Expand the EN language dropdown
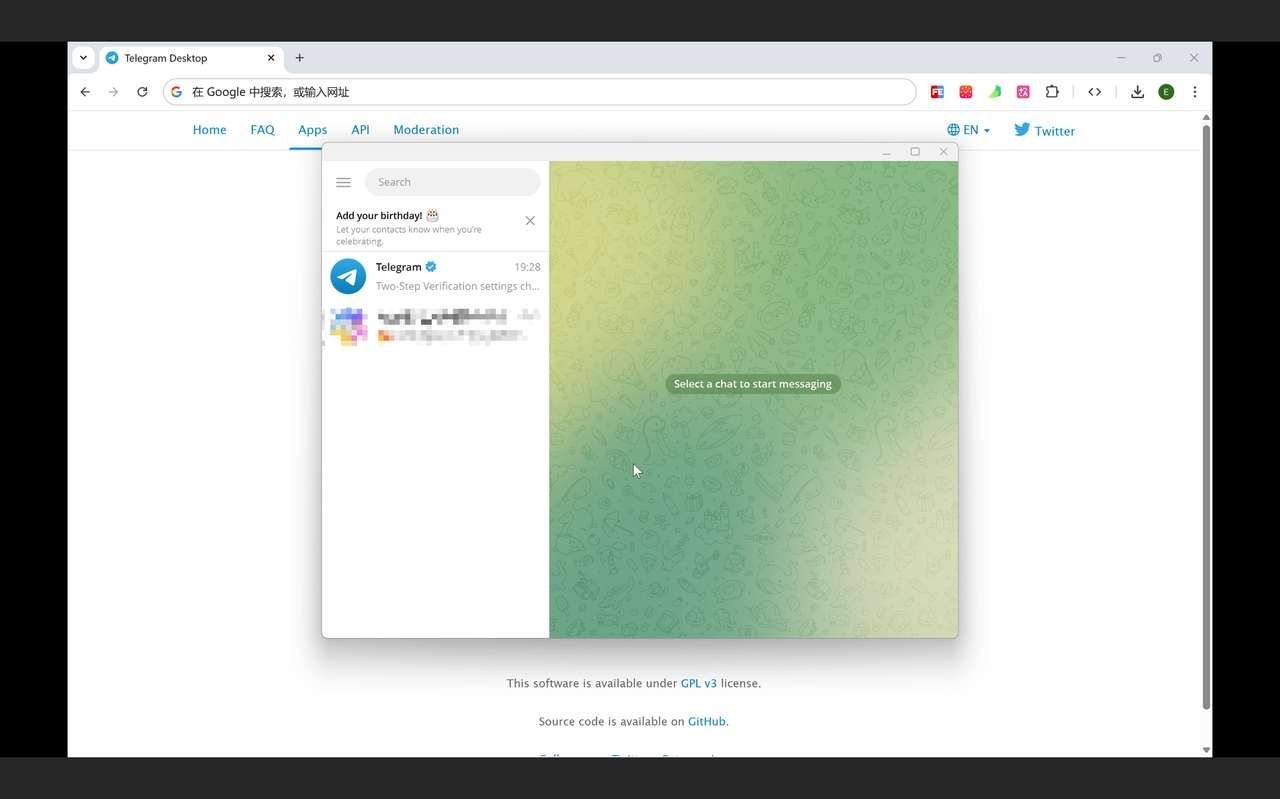 point(968,130)
